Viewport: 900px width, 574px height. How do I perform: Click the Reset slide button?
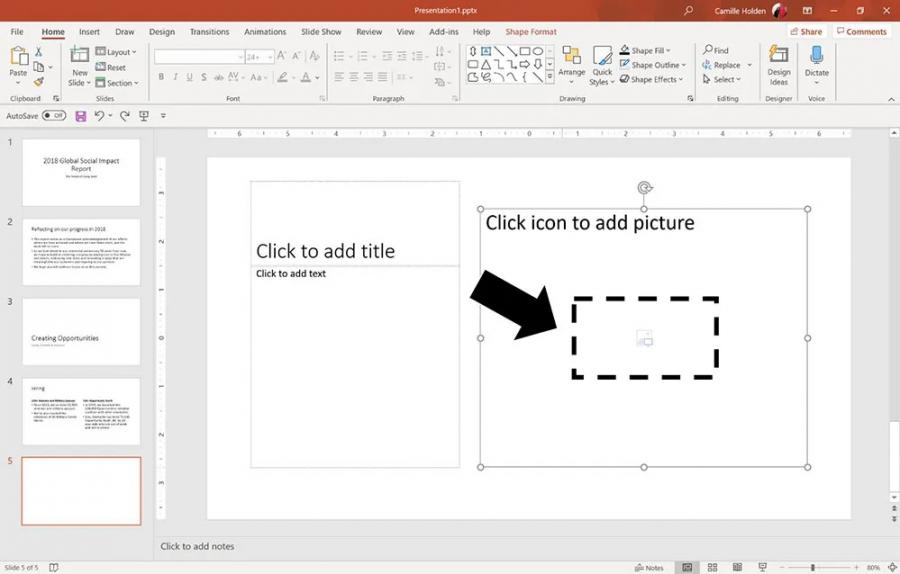pyautogui.click(x=111, y=67)
